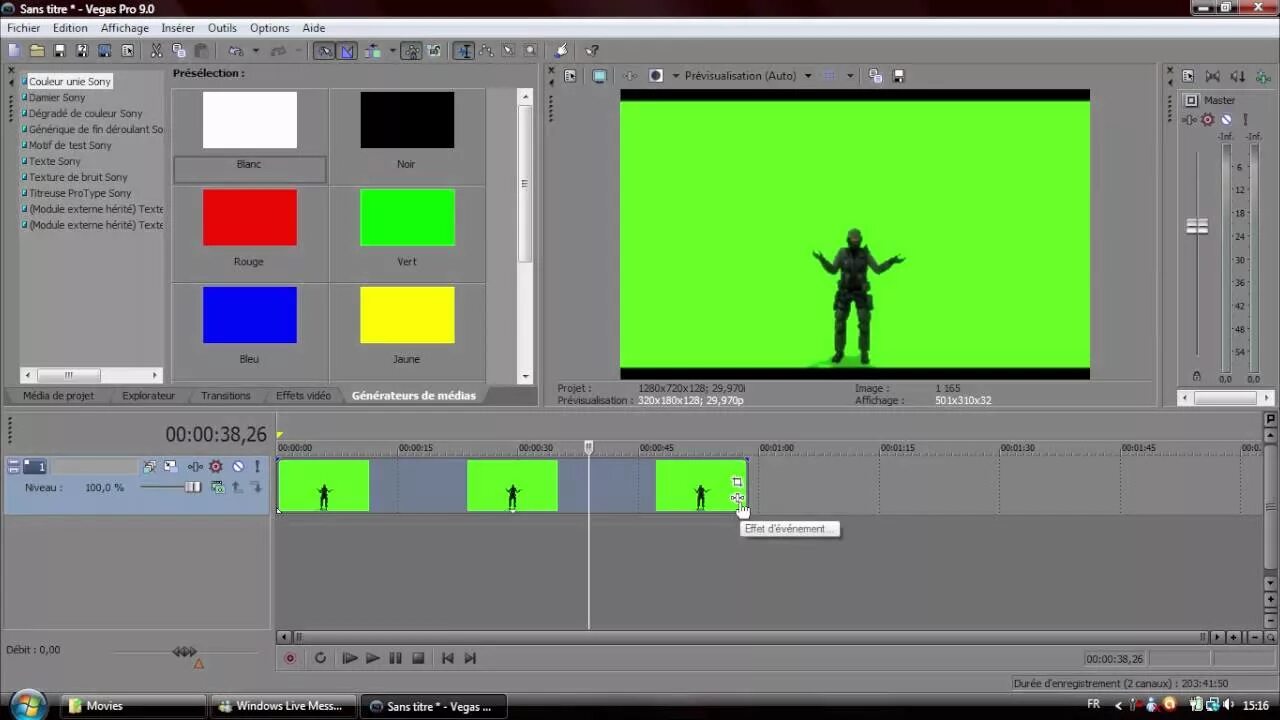Enable the external monitor preview icon
The height and width of the screenshot is (720, 1280).
pyautogui.click(x=599, y=76)
